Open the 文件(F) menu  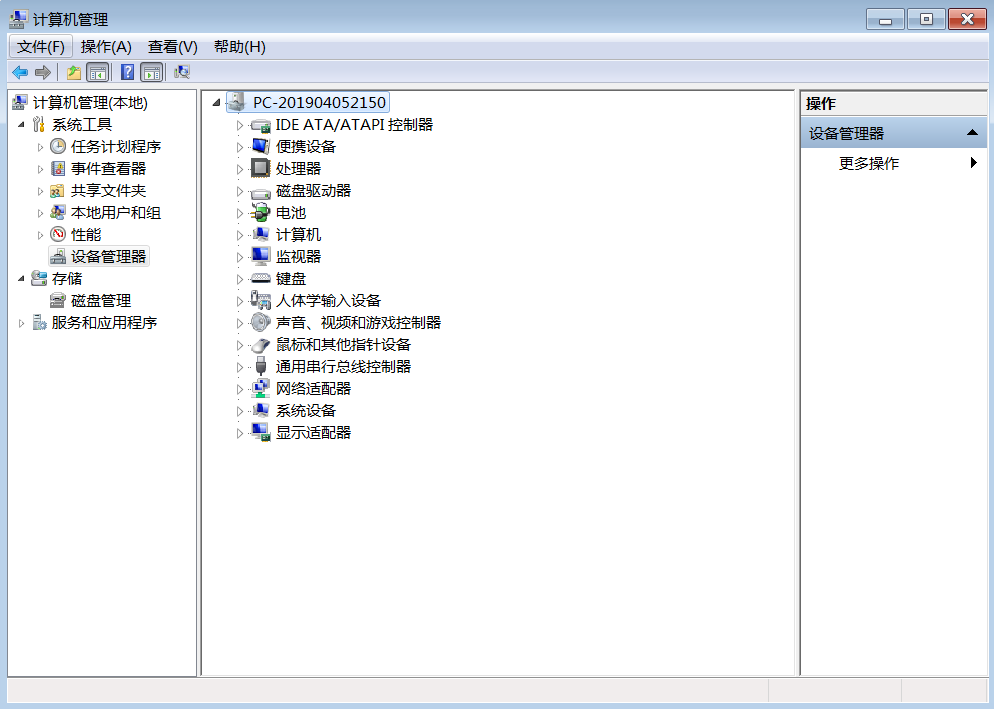coord(41,47)
